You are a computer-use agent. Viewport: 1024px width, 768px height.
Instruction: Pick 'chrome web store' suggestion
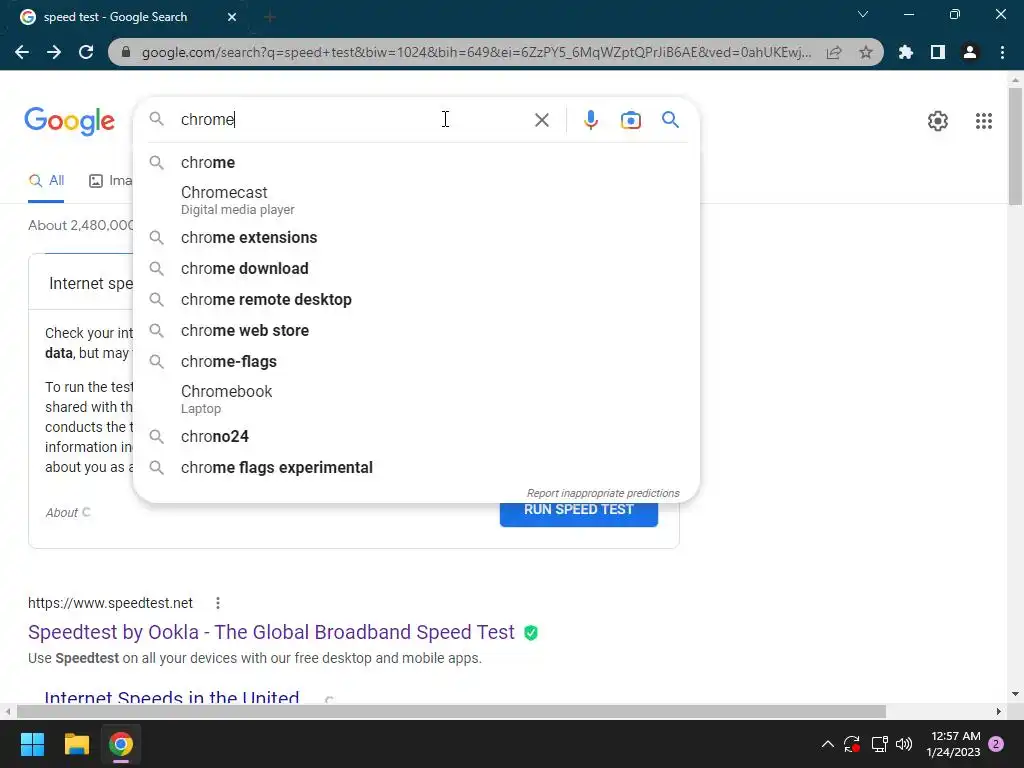[x=416, y=330]
